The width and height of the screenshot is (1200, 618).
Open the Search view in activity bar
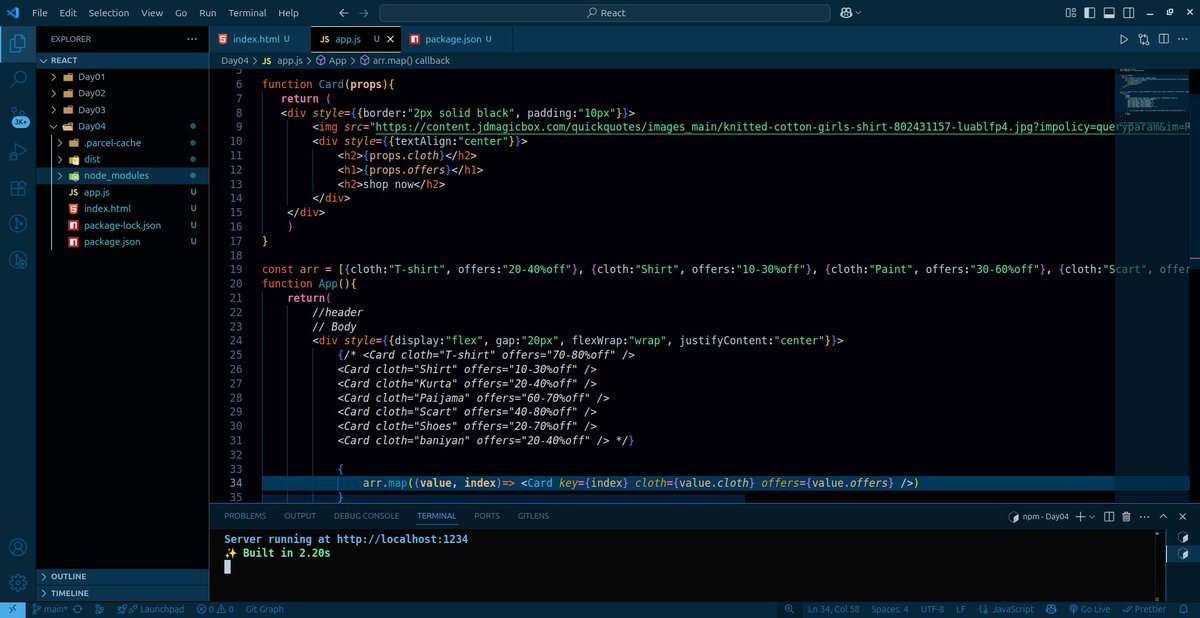pyautogui.click(x=18, y=79)
